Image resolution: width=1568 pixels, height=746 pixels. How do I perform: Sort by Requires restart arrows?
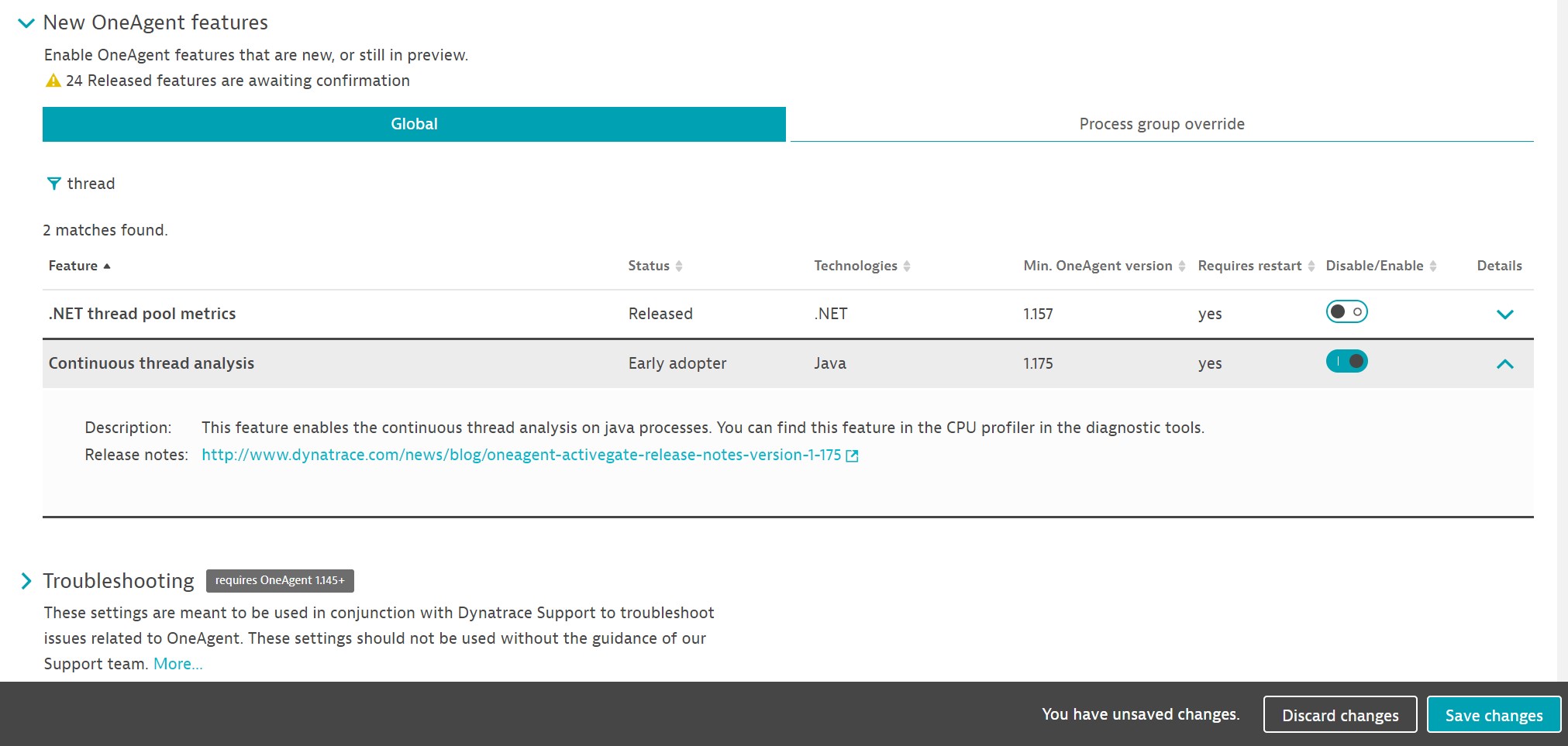[1311, 266]
